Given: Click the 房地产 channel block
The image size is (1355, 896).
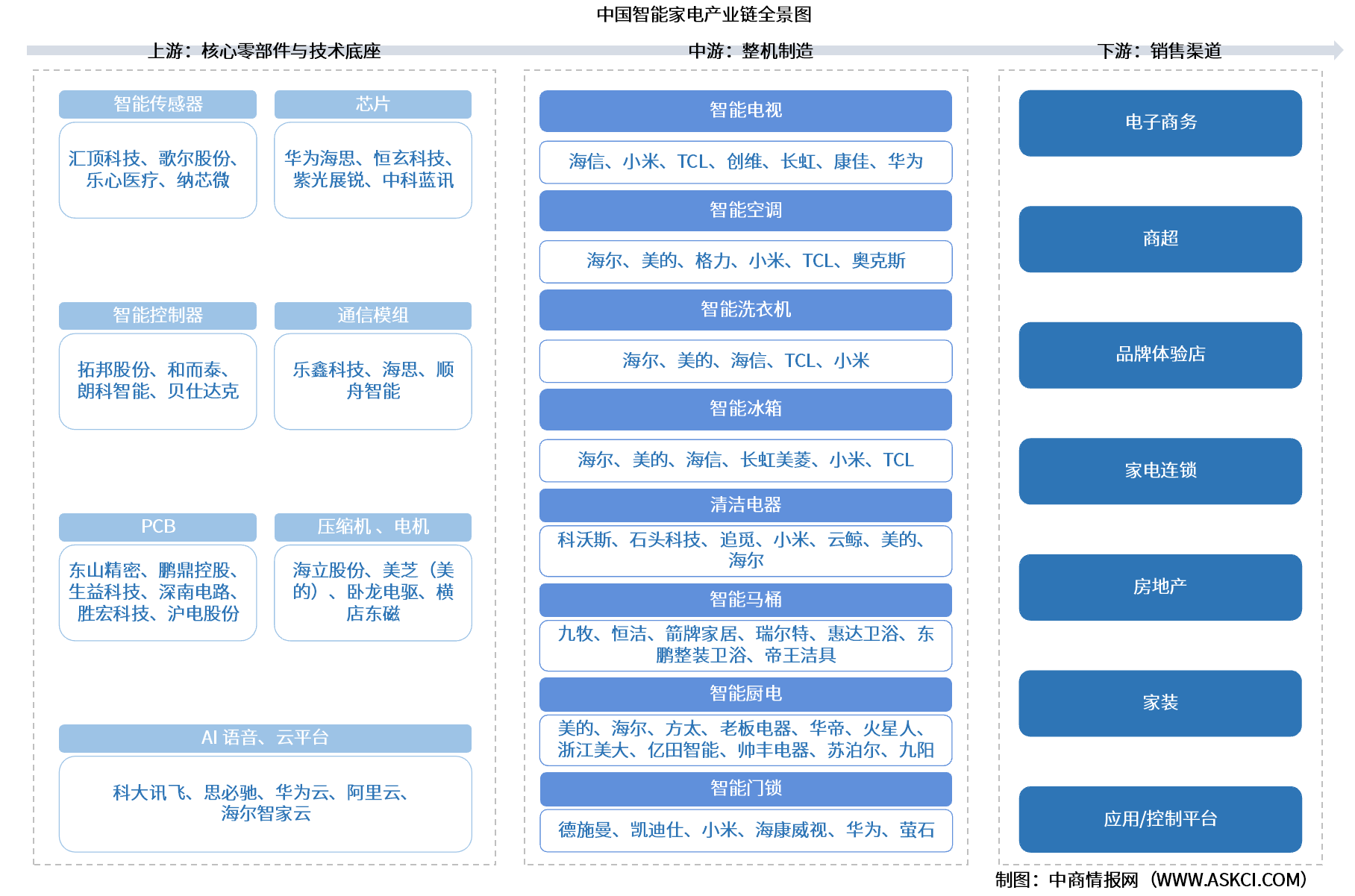Looking at the screenshot, I should 1160,587.
